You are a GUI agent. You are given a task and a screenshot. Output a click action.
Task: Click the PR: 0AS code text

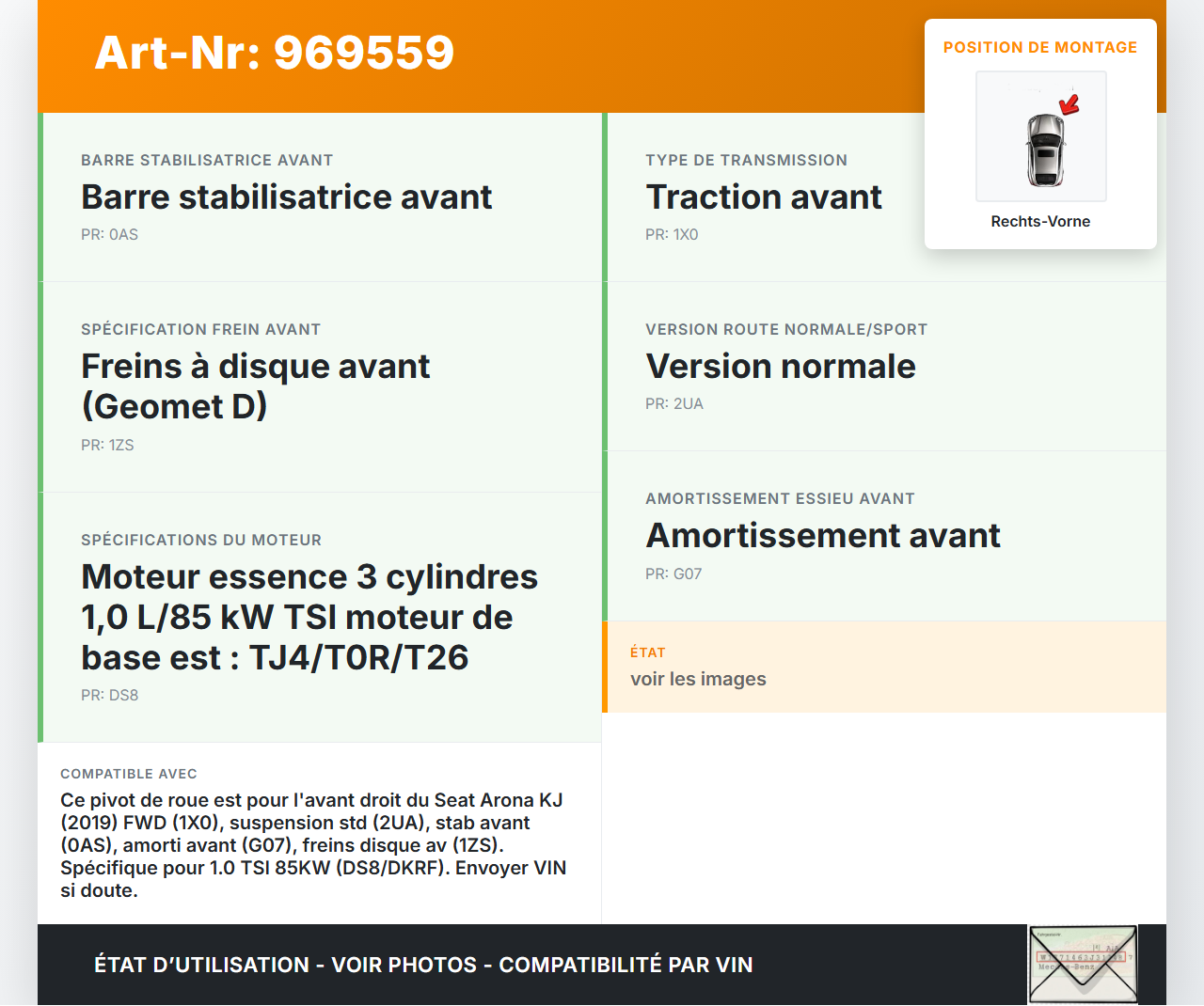pyautogui.click(x=109, y=235)
